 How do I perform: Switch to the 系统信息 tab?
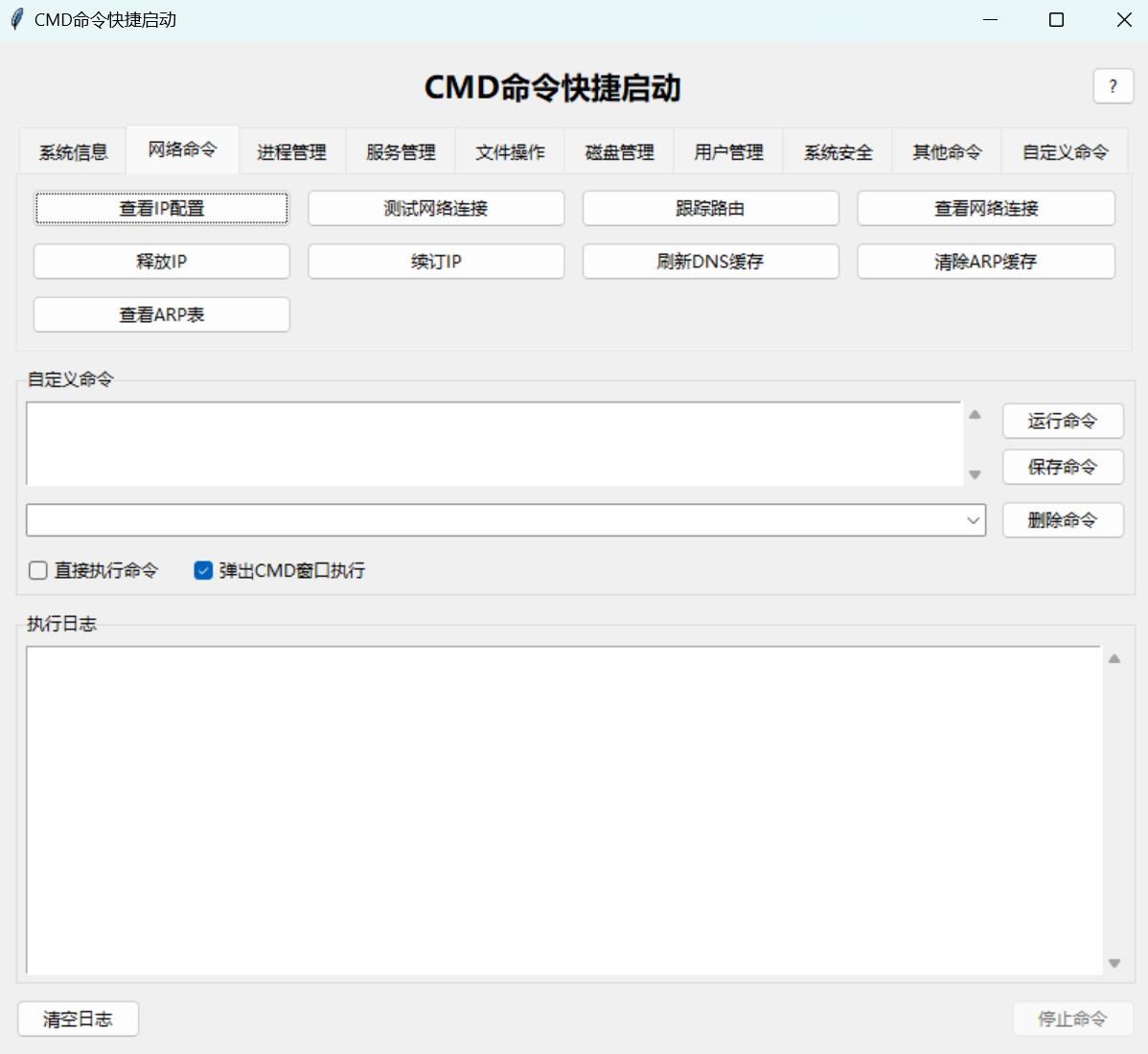[x=73, y=152]
